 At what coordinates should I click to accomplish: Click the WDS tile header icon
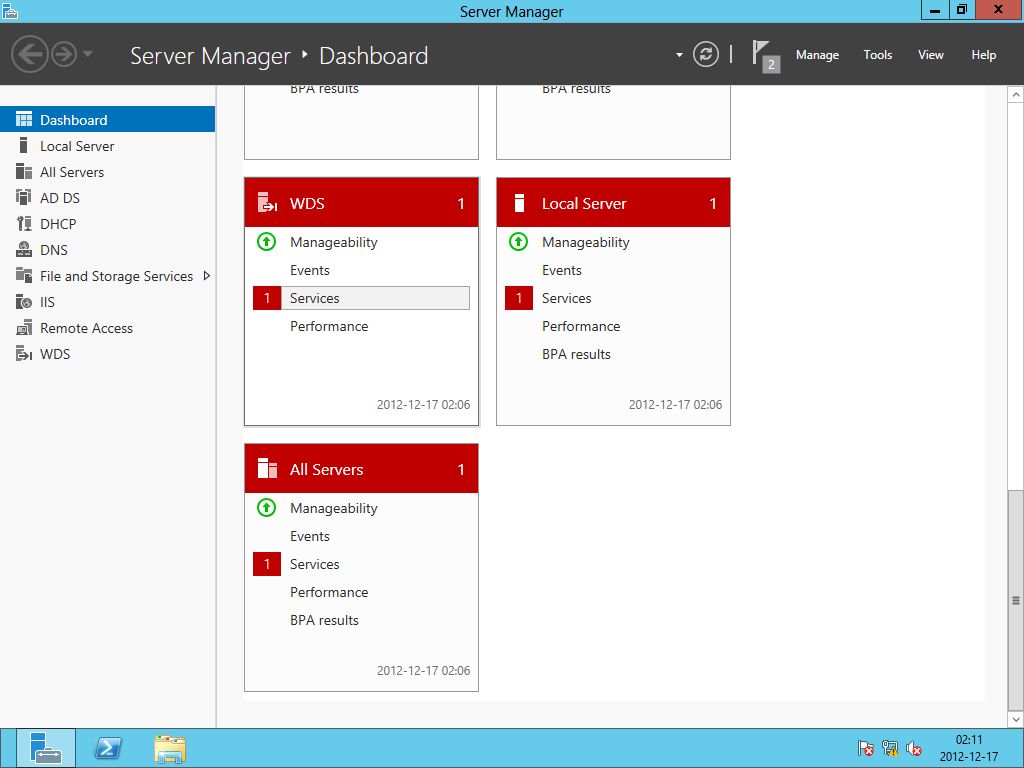[x=267, y=203]
